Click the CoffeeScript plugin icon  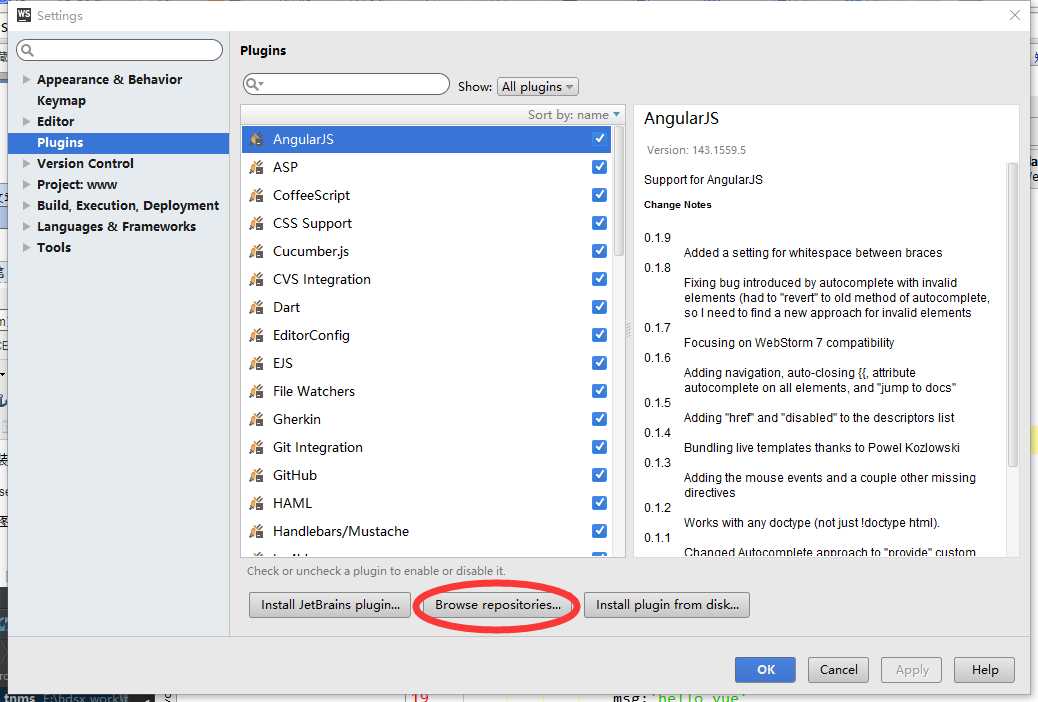(256, 195)
